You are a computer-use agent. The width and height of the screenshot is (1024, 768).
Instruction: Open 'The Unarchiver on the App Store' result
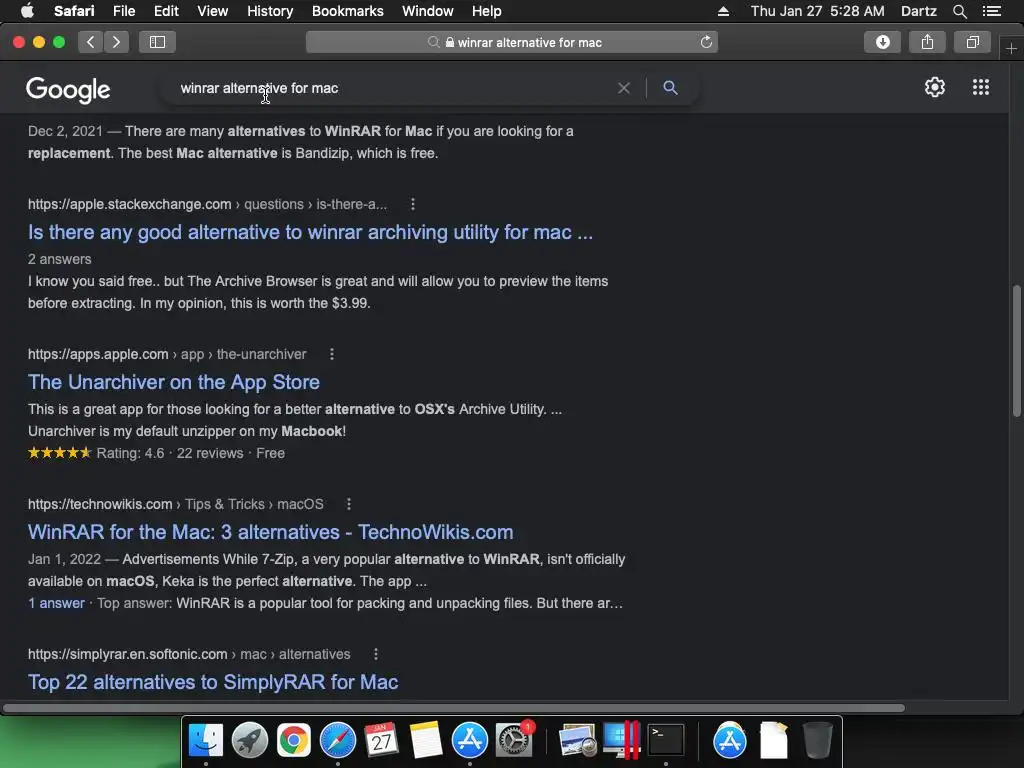click(174, 382)
